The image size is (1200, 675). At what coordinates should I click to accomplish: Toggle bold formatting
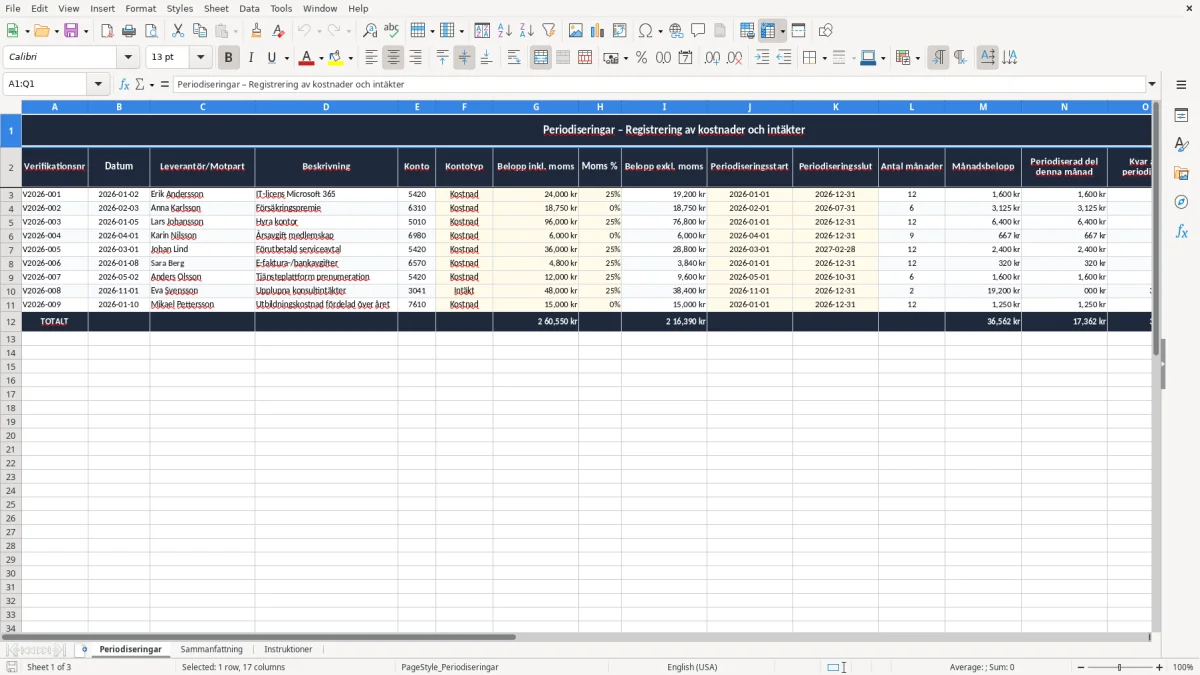tap(229, 58)
